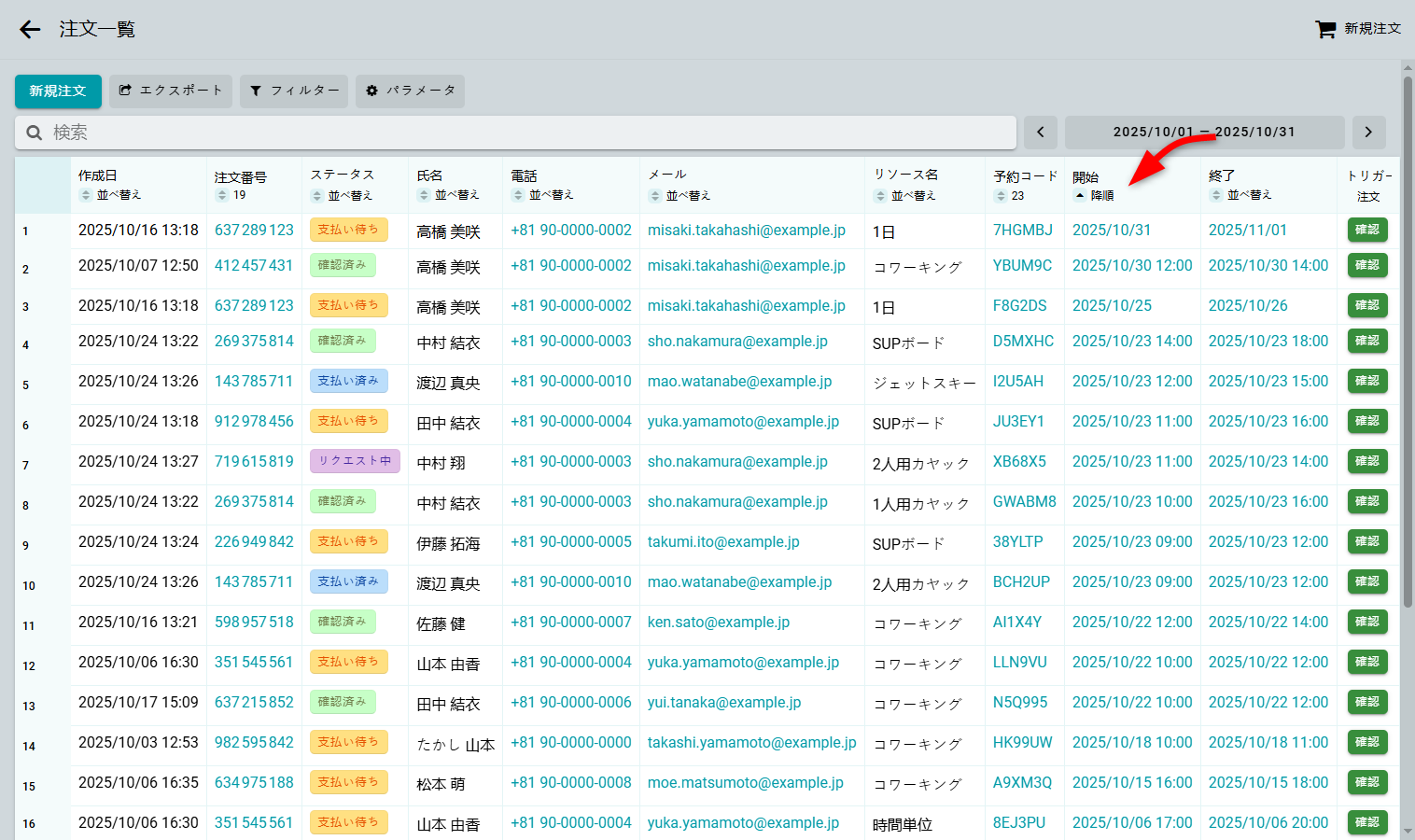Open エクスポート export button
The width and height of the screenshot is (1415, 840).
tap(171, 91)
